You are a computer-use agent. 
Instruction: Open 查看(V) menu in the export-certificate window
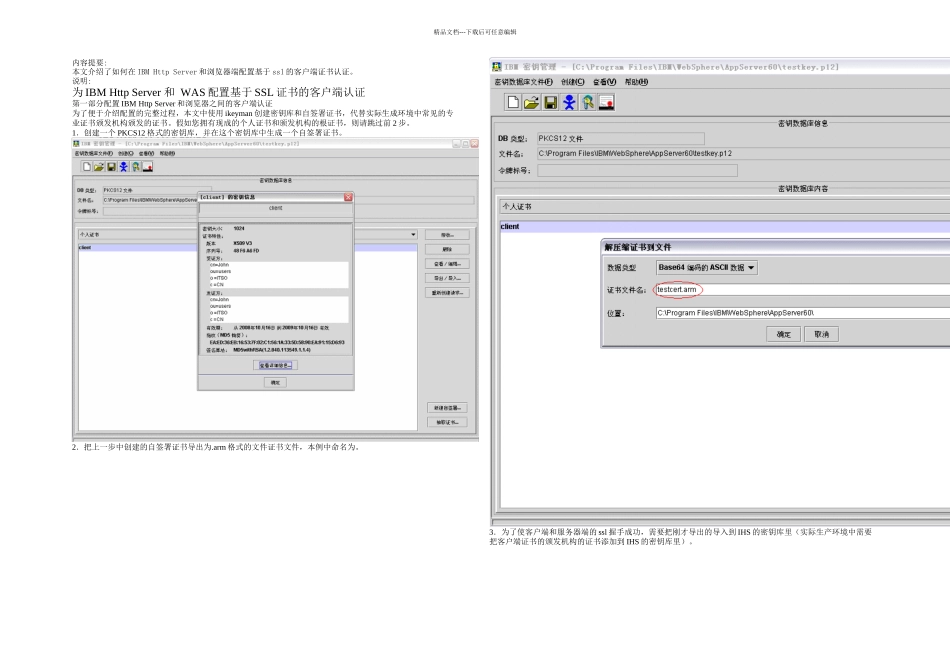click(604, 82)
